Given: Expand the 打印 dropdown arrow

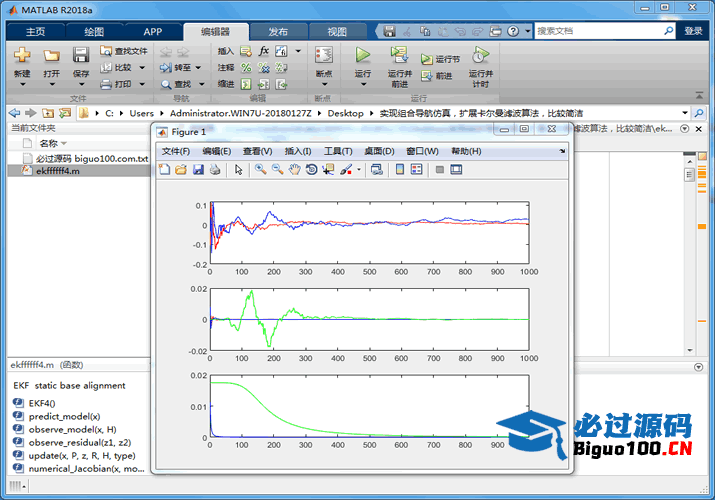Looking at the screenshot, I should pyautogui.click(x=141, y=84).
